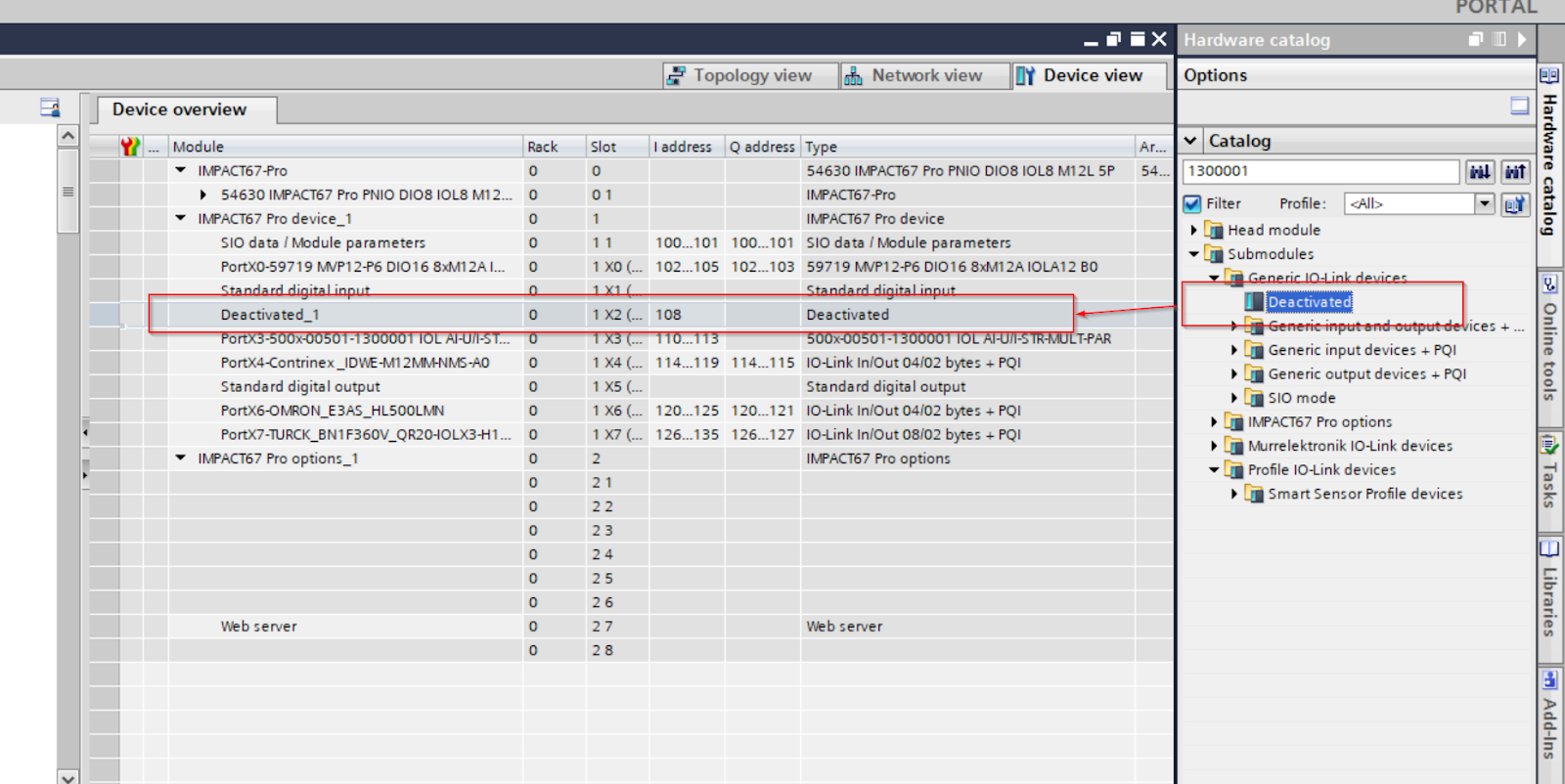Select SIO mode folder icon

pyautogui.click(x=1254, y=398)
